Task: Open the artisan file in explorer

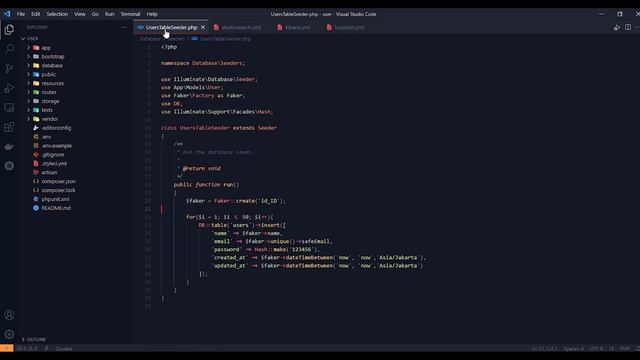Action: coord(49,172)
